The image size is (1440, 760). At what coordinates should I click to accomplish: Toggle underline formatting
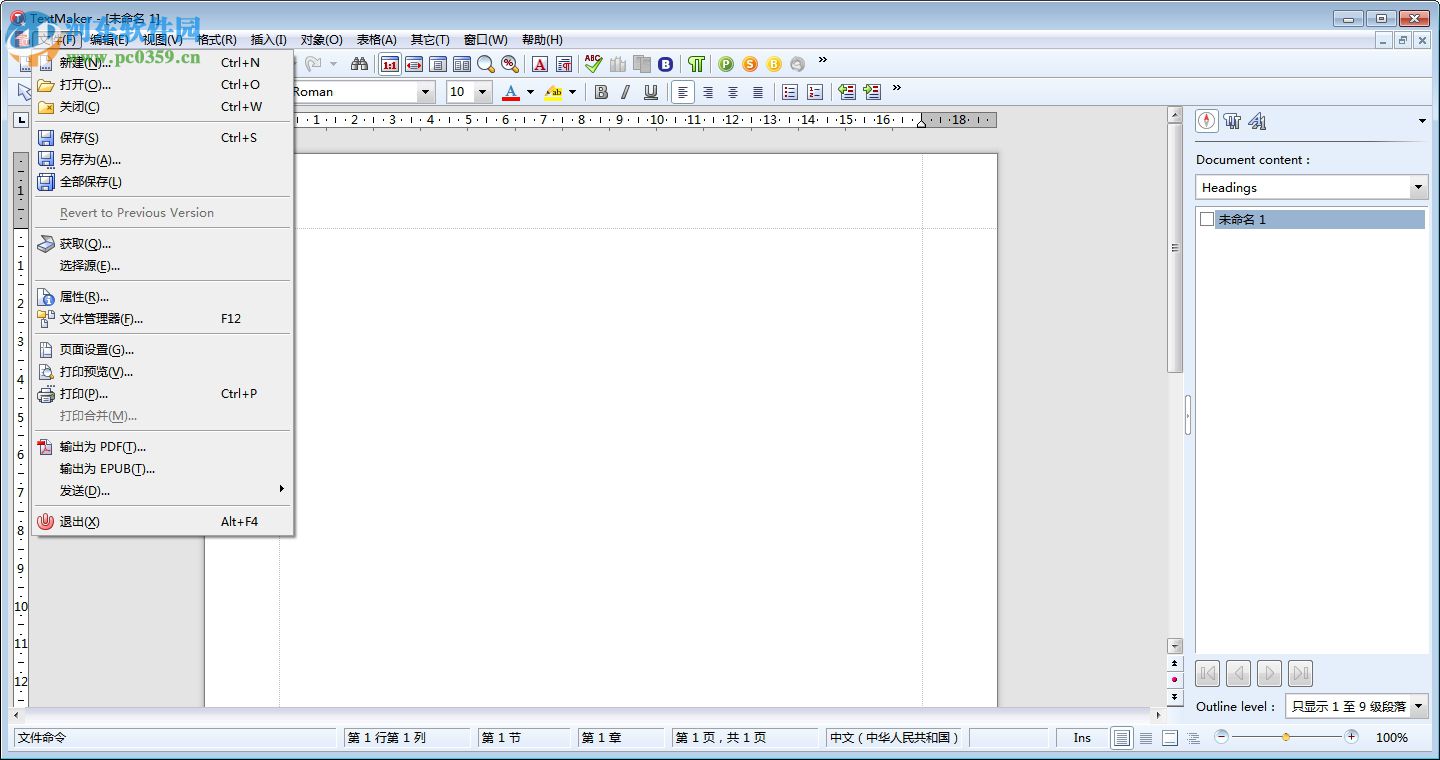pos(651,92)
